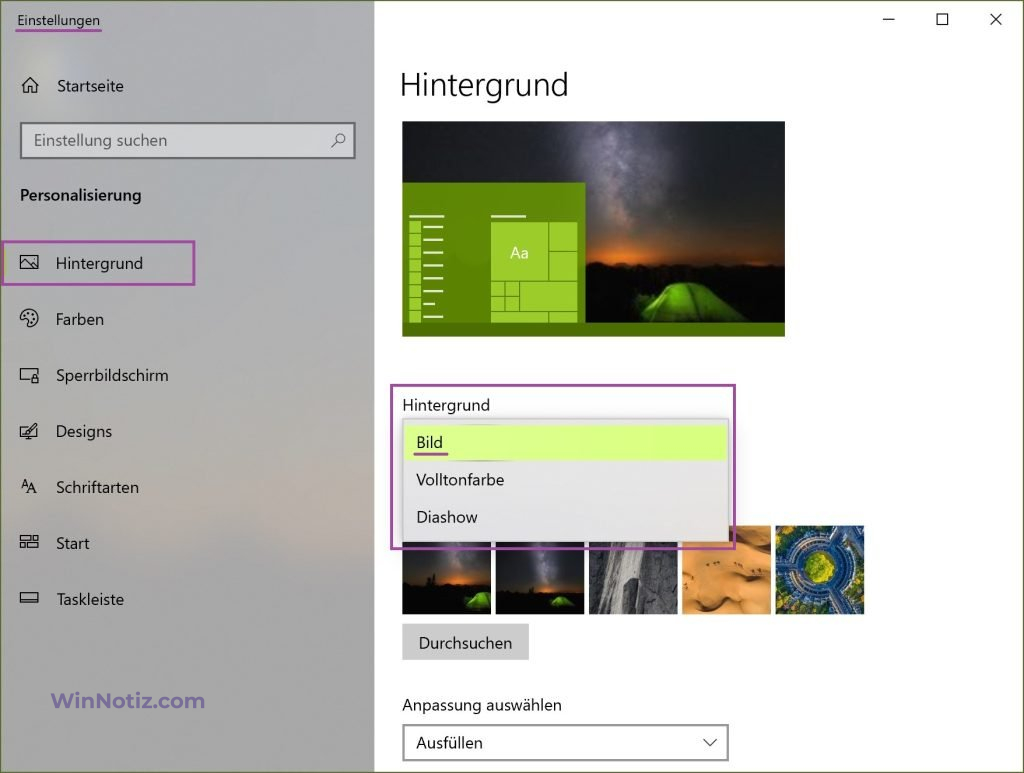Image resolution: width=1024 pixels, height=773 pixels.
Task: Choose Volltonfarbe as background type
Action: tap(458, 480)
